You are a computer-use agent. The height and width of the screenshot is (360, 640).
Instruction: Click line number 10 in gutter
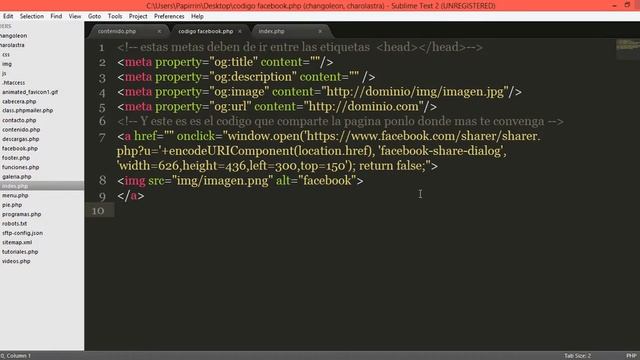click(98, 211)
